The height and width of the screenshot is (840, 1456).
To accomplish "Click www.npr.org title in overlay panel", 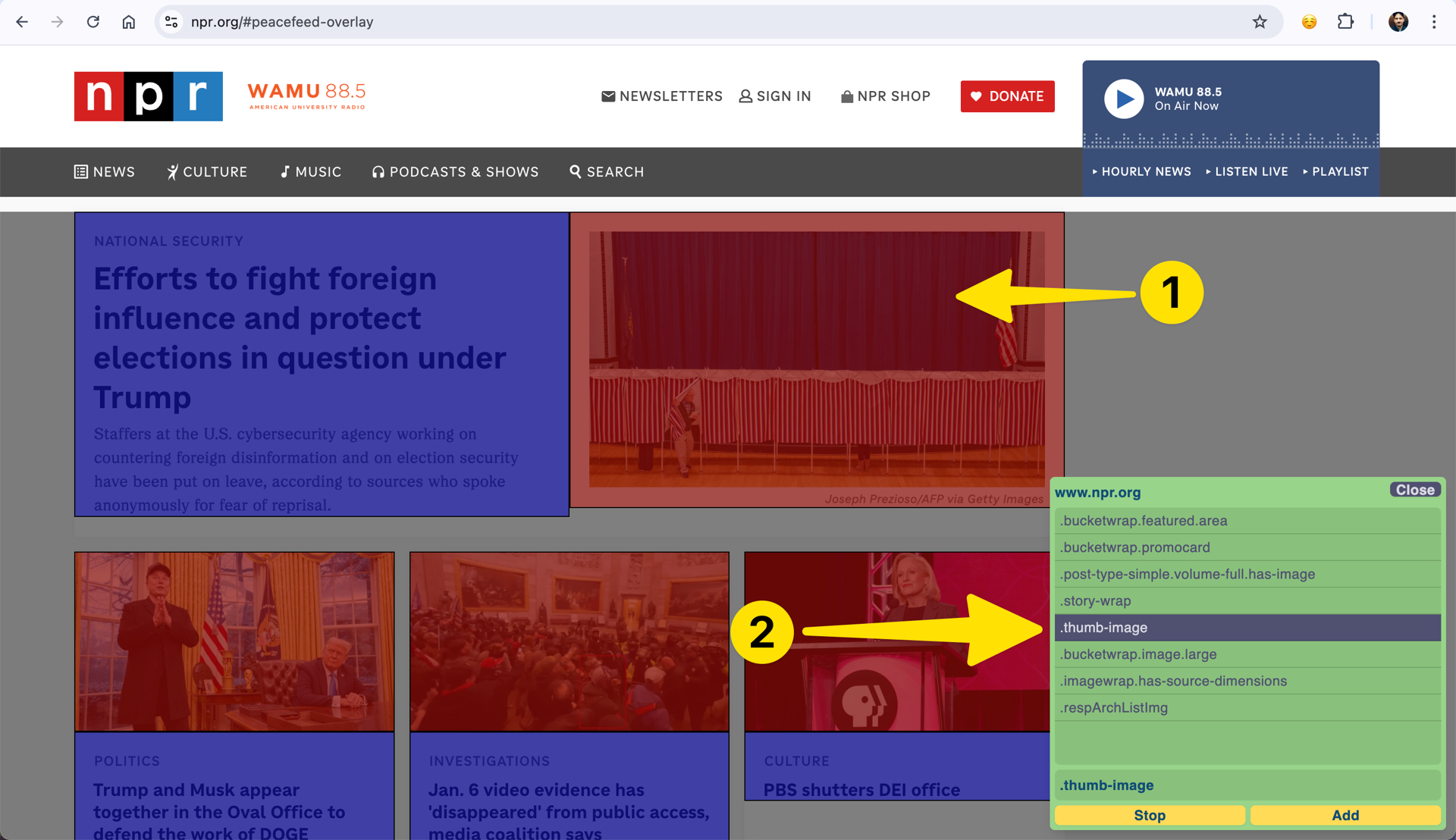I will [1097, 492].
